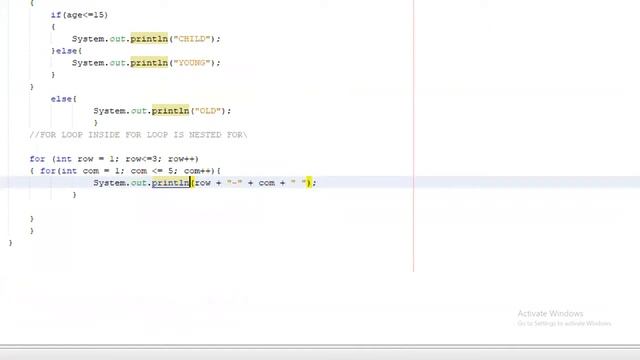Place cursor in the age<=15 condition
640x360 pixels.
(x=86, y=15)
